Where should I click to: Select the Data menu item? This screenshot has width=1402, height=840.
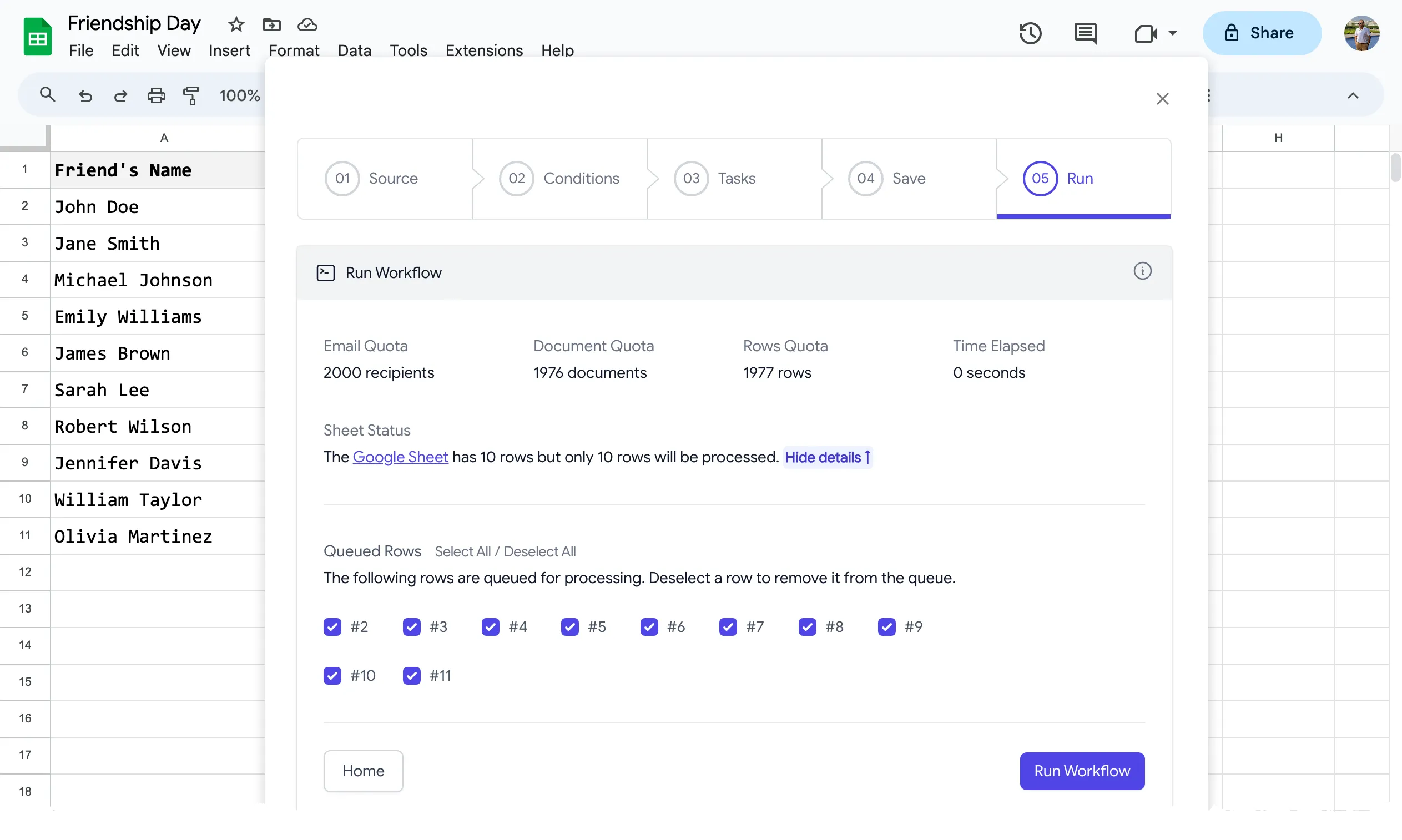(x=355, y=50)
